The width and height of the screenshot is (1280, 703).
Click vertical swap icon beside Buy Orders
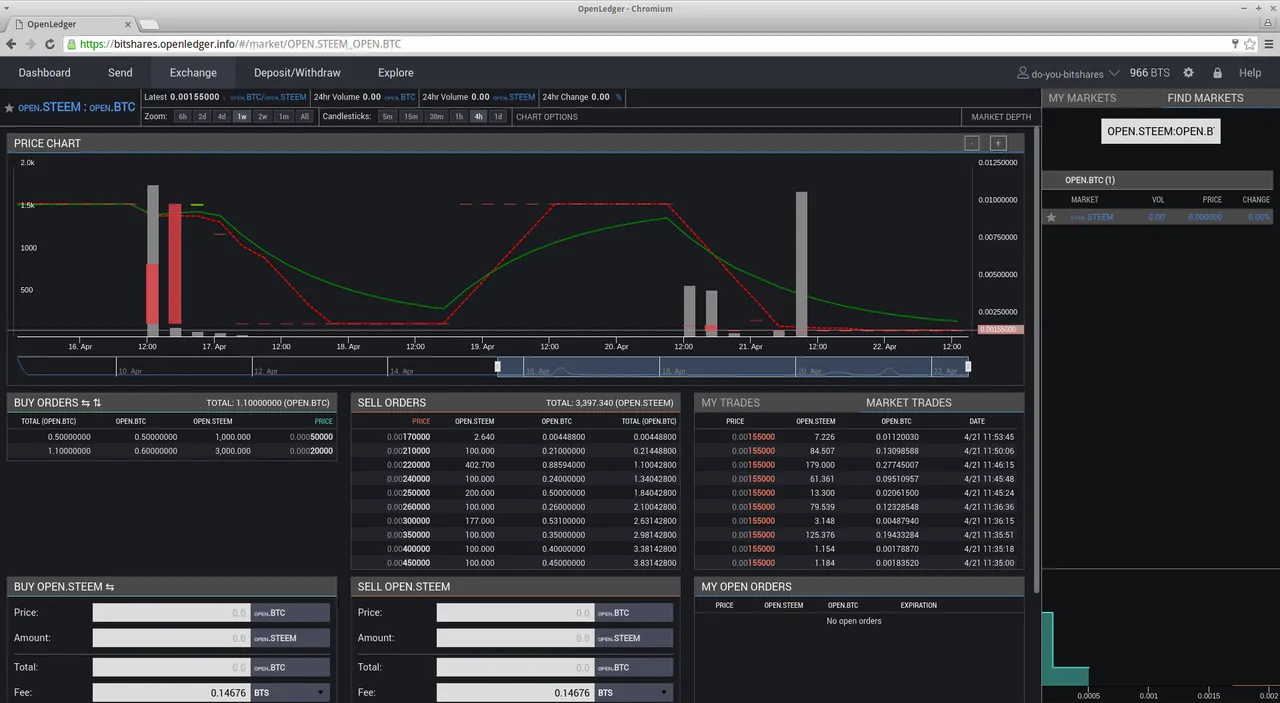coord(97,403)
